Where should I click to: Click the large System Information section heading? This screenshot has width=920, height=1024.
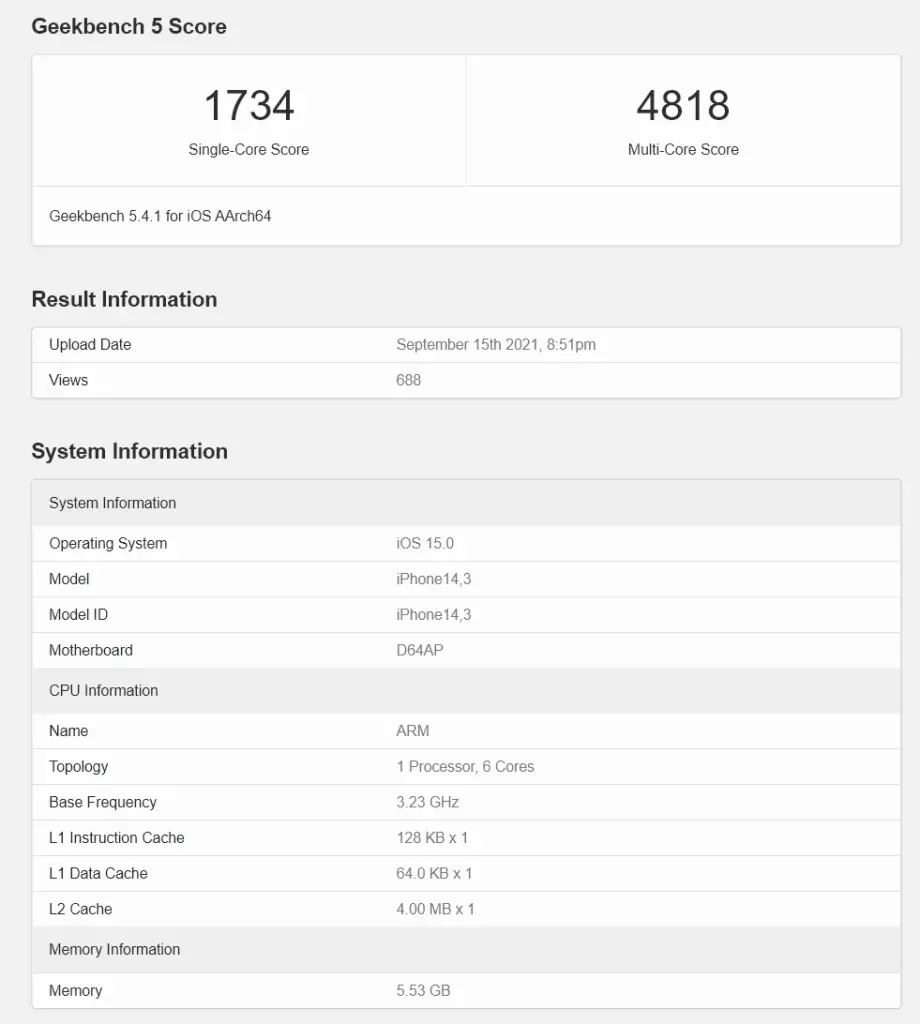click(129, 451)
